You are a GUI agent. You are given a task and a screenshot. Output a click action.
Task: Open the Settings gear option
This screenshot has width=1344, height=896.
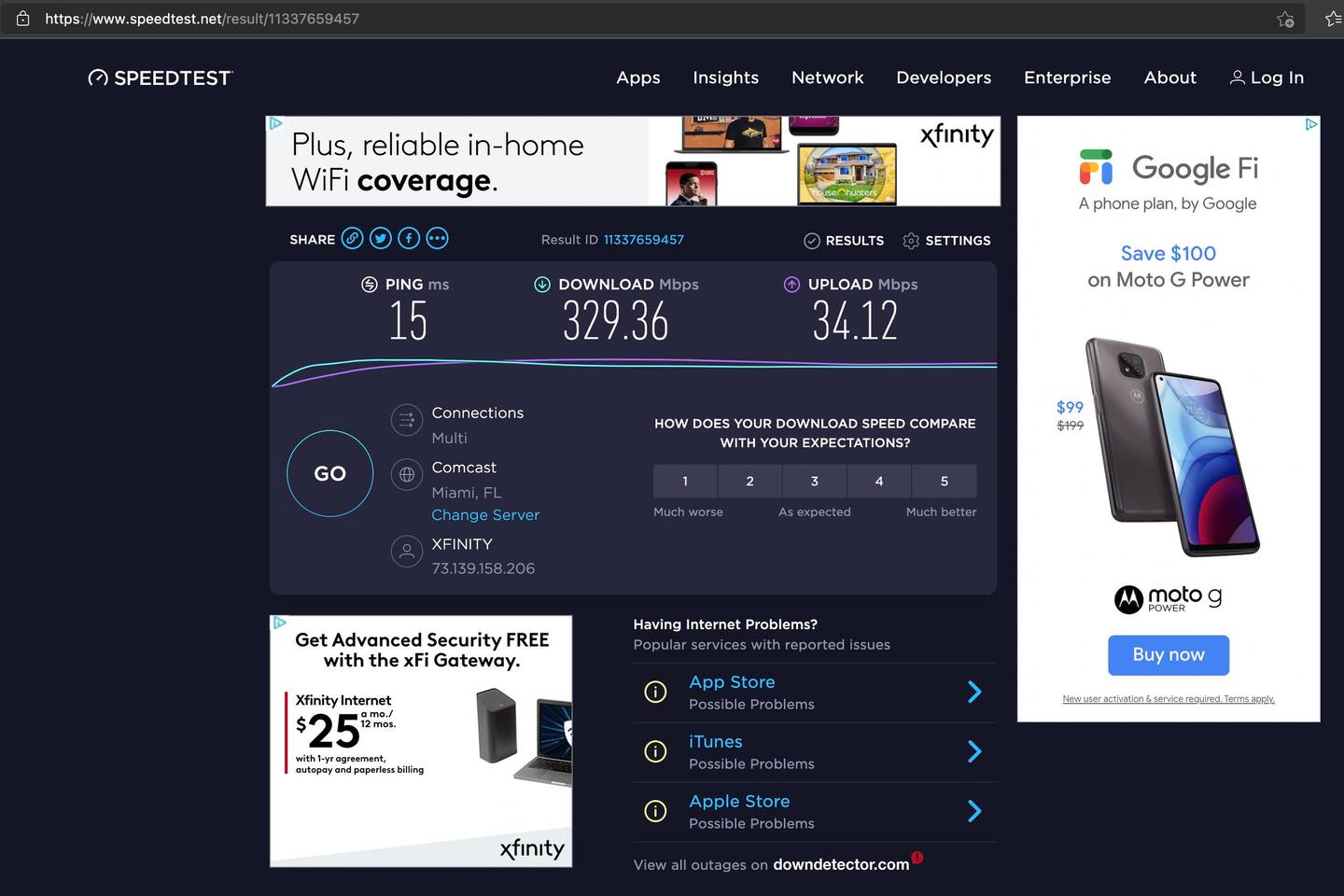click(946, 241)
